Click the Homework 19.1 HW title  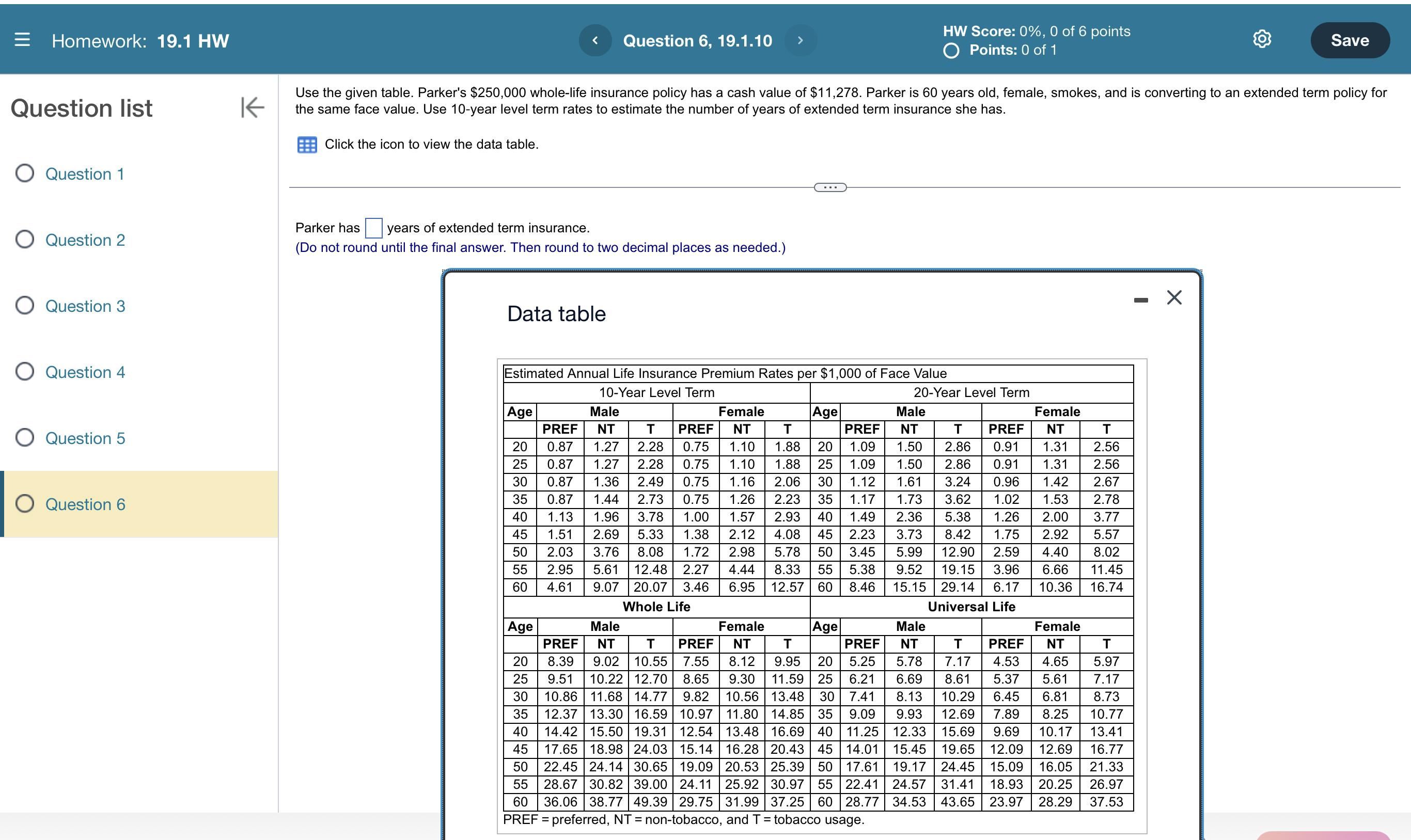[x=140, y=41]
